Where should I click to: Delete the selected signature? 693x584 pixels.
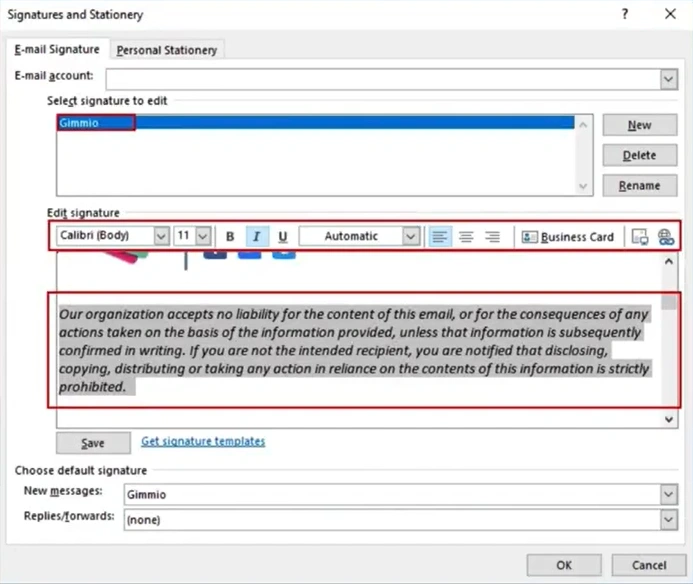pyautogui.click(x=640, y=155)
